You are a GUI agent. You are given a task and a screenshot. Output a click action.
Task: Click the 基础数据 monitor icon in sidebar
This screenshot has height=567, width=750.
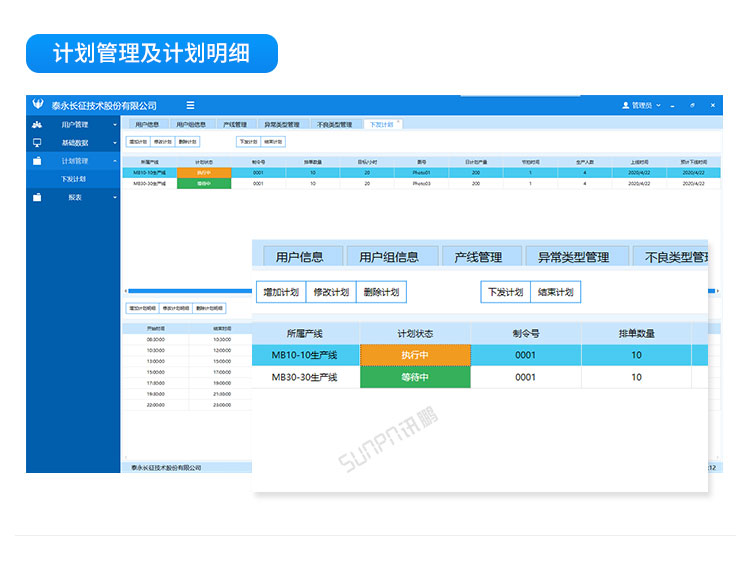(37, 143)
